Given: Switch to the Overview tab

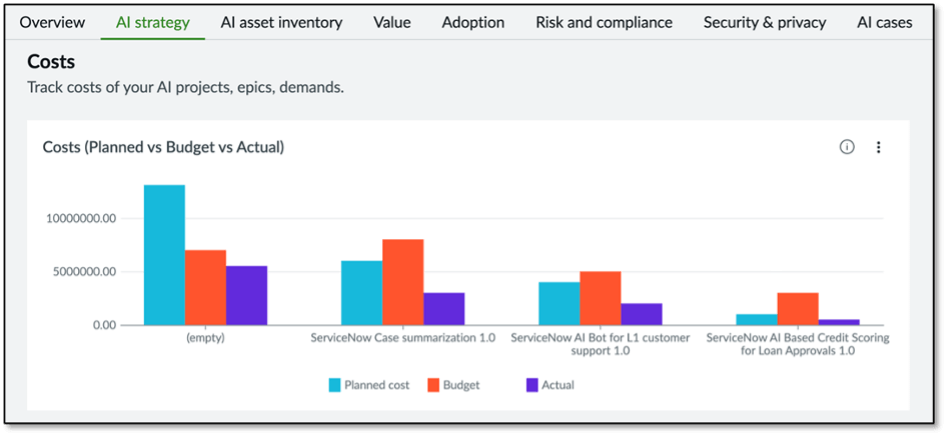Looking at the screenshot, I should pyautogui.click(x=52, y=22).
